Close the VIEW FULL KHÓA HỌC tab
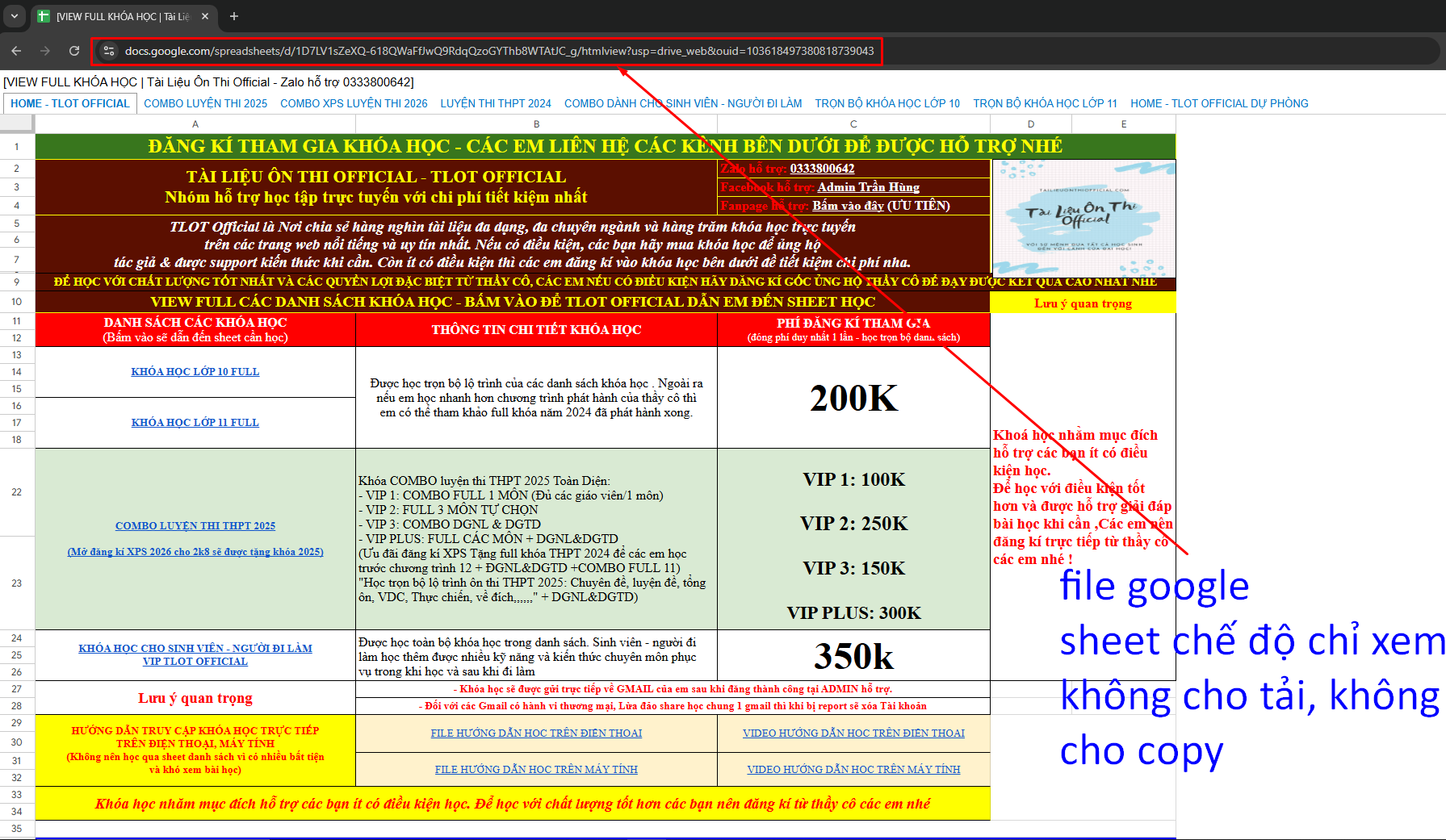 [205, 16]
